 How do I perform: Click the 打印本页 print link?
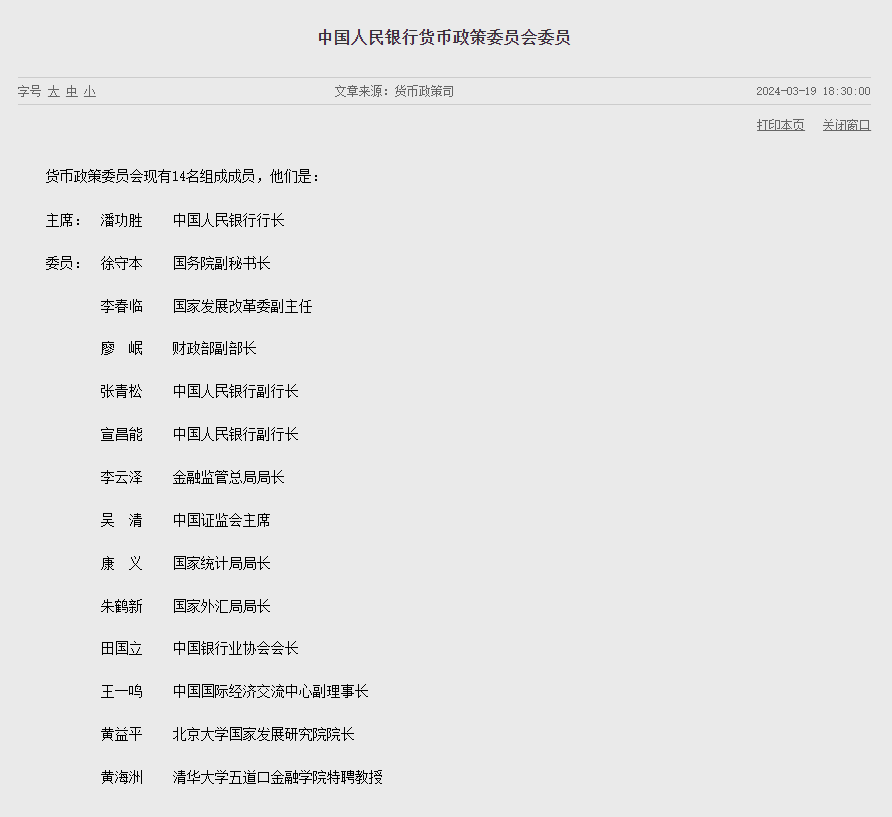780,125
